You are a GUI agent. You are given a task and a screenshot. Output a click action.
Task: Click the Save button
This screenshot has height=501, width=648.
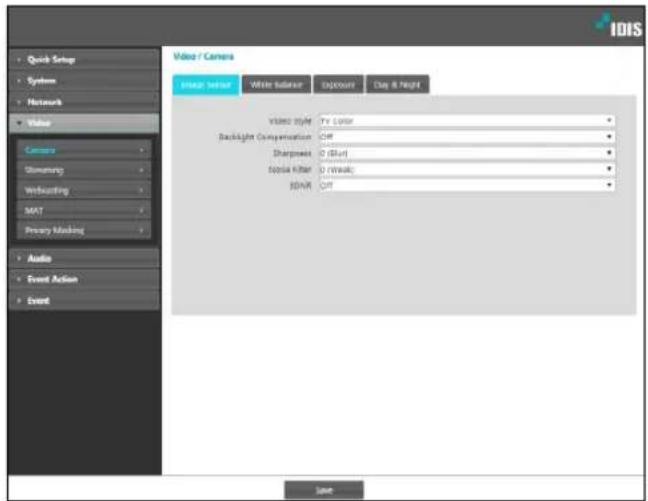[x=324, y=490]
